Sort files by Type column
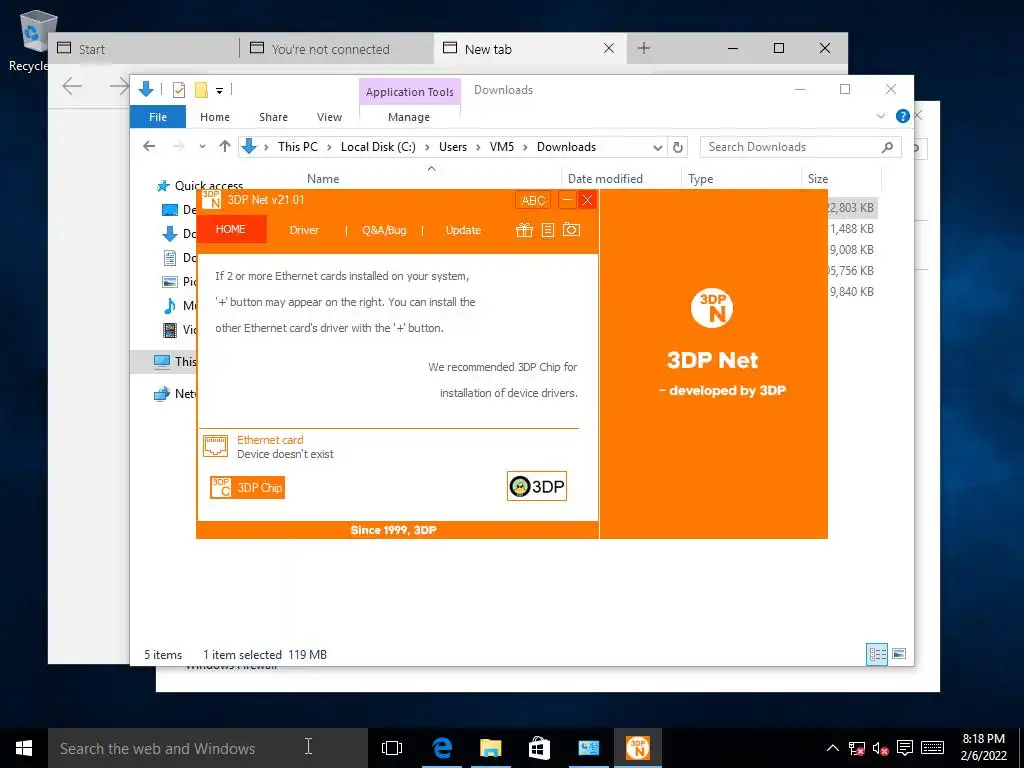The height and width of the screenshot is (768, 1024). [x=701, y=179]
